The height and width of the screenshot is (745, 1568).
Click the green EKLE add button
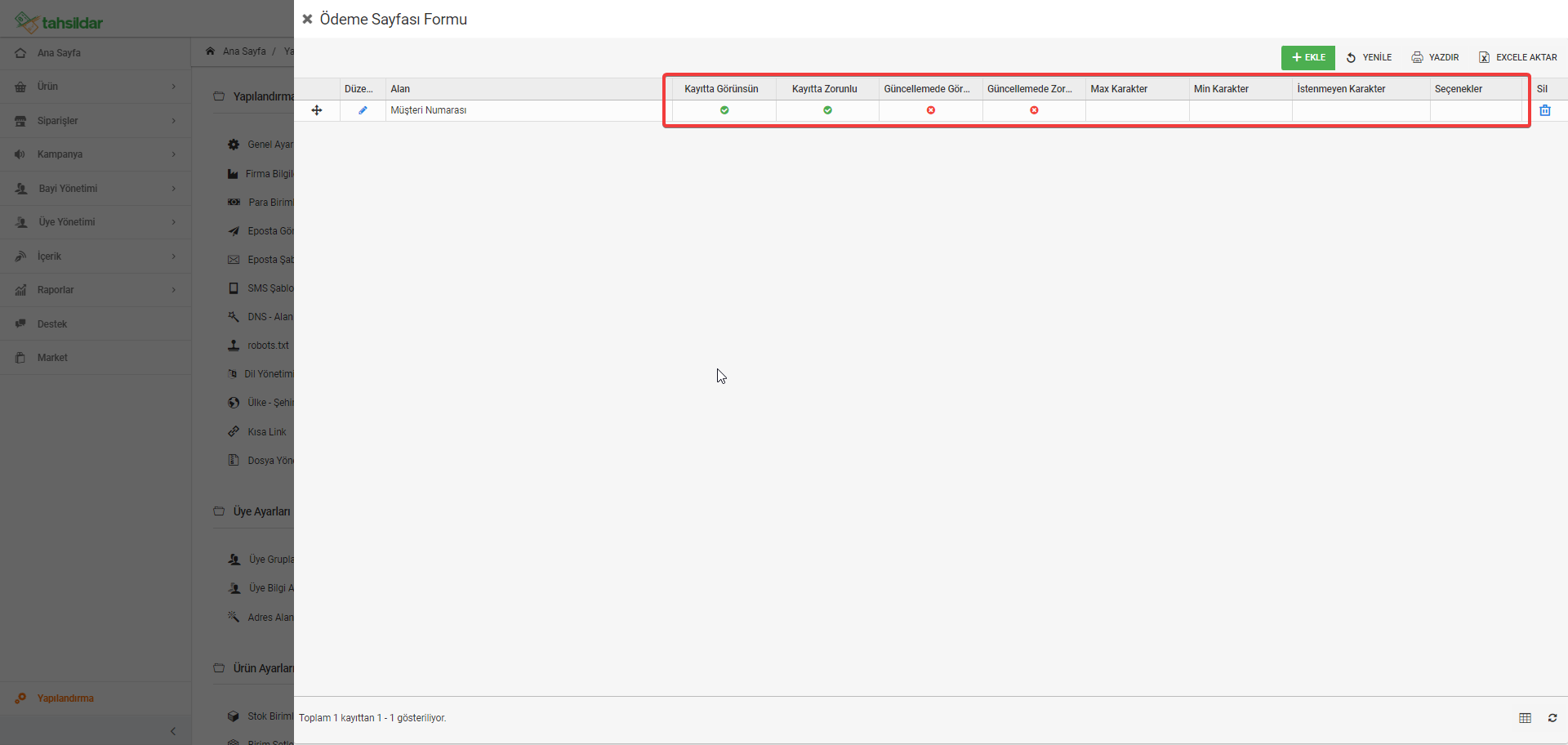point(1307,57)
